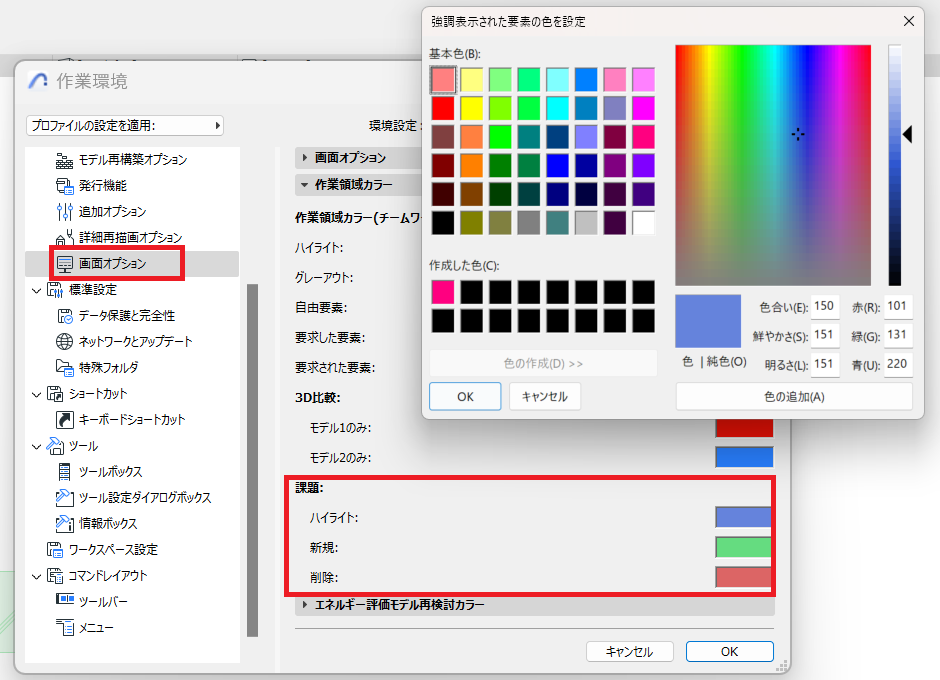The image size is (940, 680).
Task: Select the 発行機能 tree row
Action: [132, 186]
